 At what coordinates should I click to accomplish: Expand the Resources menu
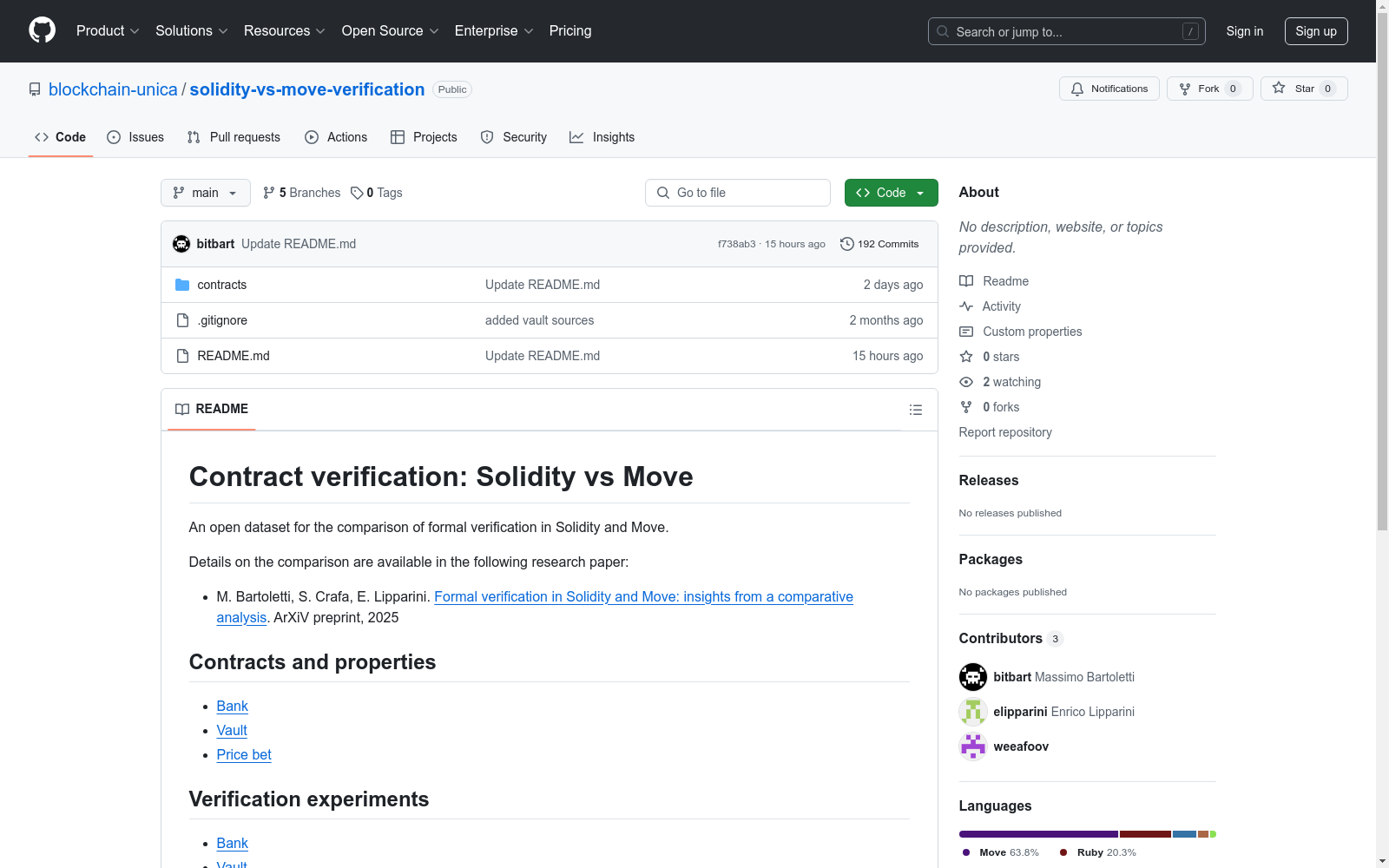click(285, 30)
